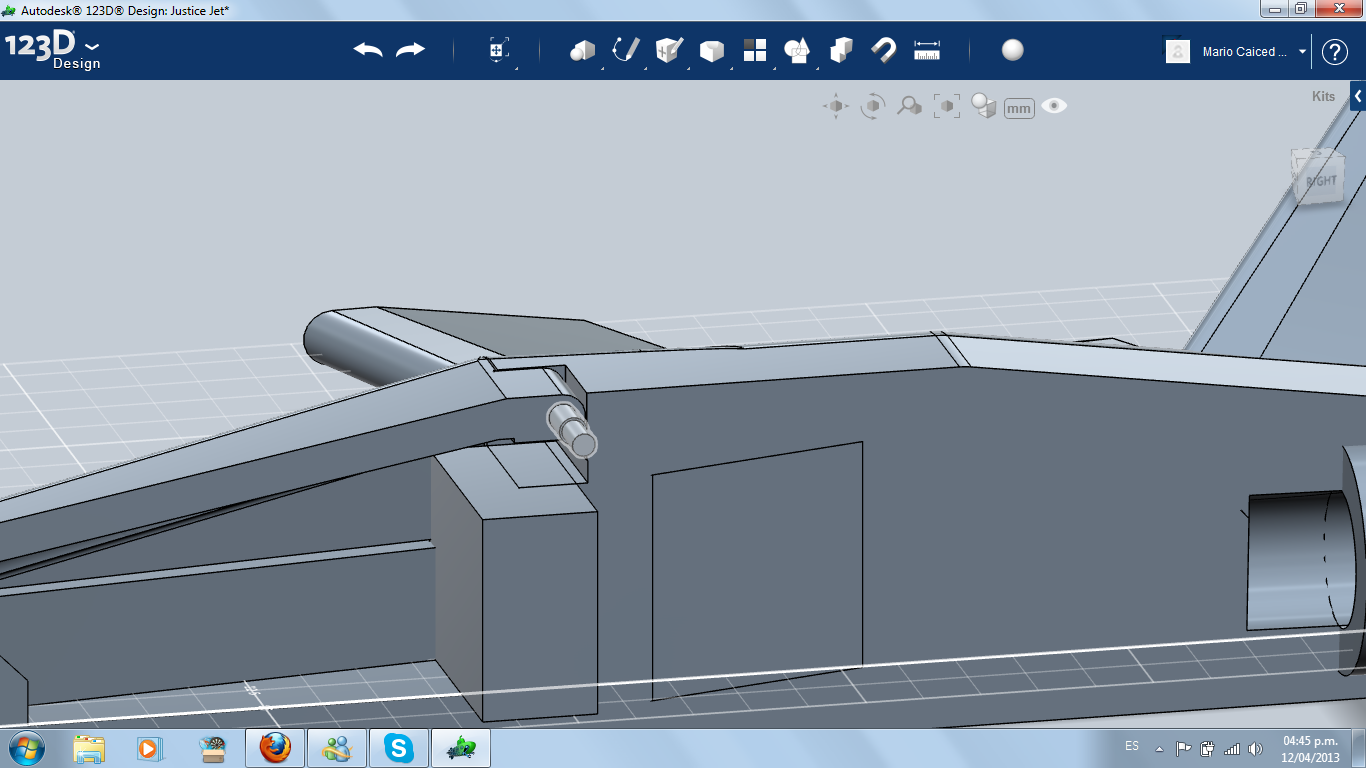The image size is (1366, 768).
Task: Open the Action Center flag icon
Action: coord(1183,748)
